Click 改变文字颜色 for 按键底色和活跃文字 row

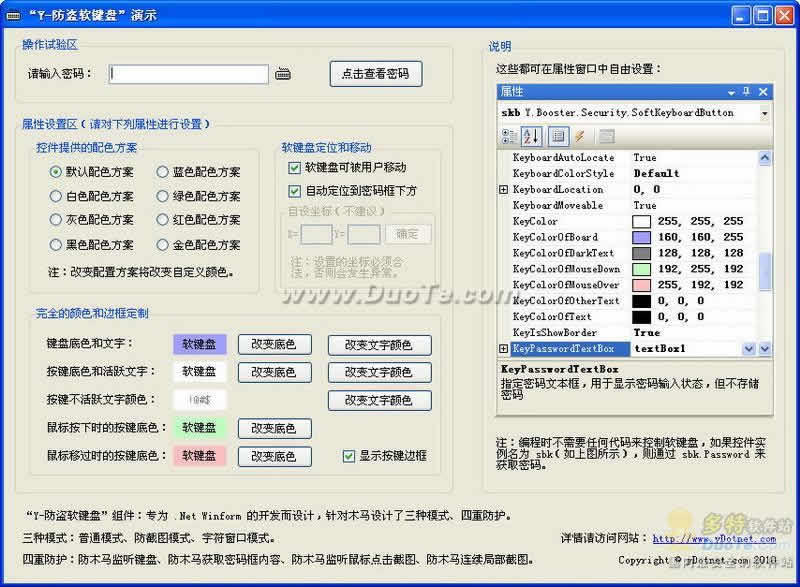pyautogui.click(x=380, y=372)
